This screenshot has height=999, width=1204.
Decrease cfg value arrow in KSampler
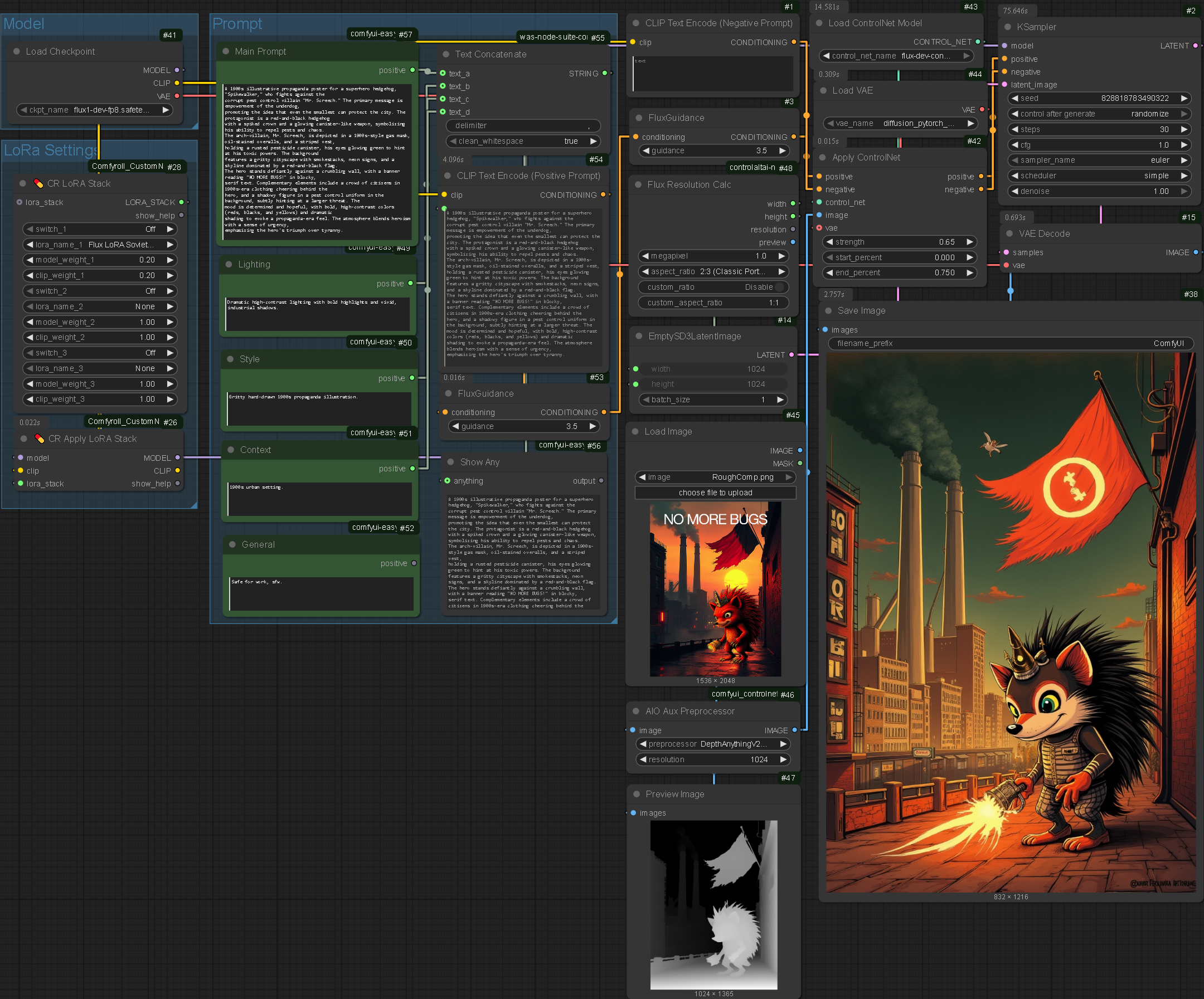pyautogui.click(x=1016, y=145)
